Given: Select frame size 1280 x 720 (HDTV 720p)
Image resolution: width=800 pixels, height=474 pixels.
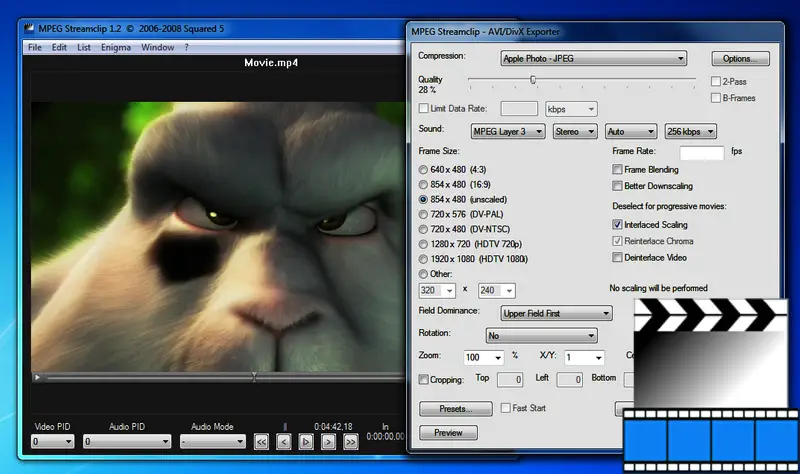Looking at the screenshot, I should click(423, 244).
